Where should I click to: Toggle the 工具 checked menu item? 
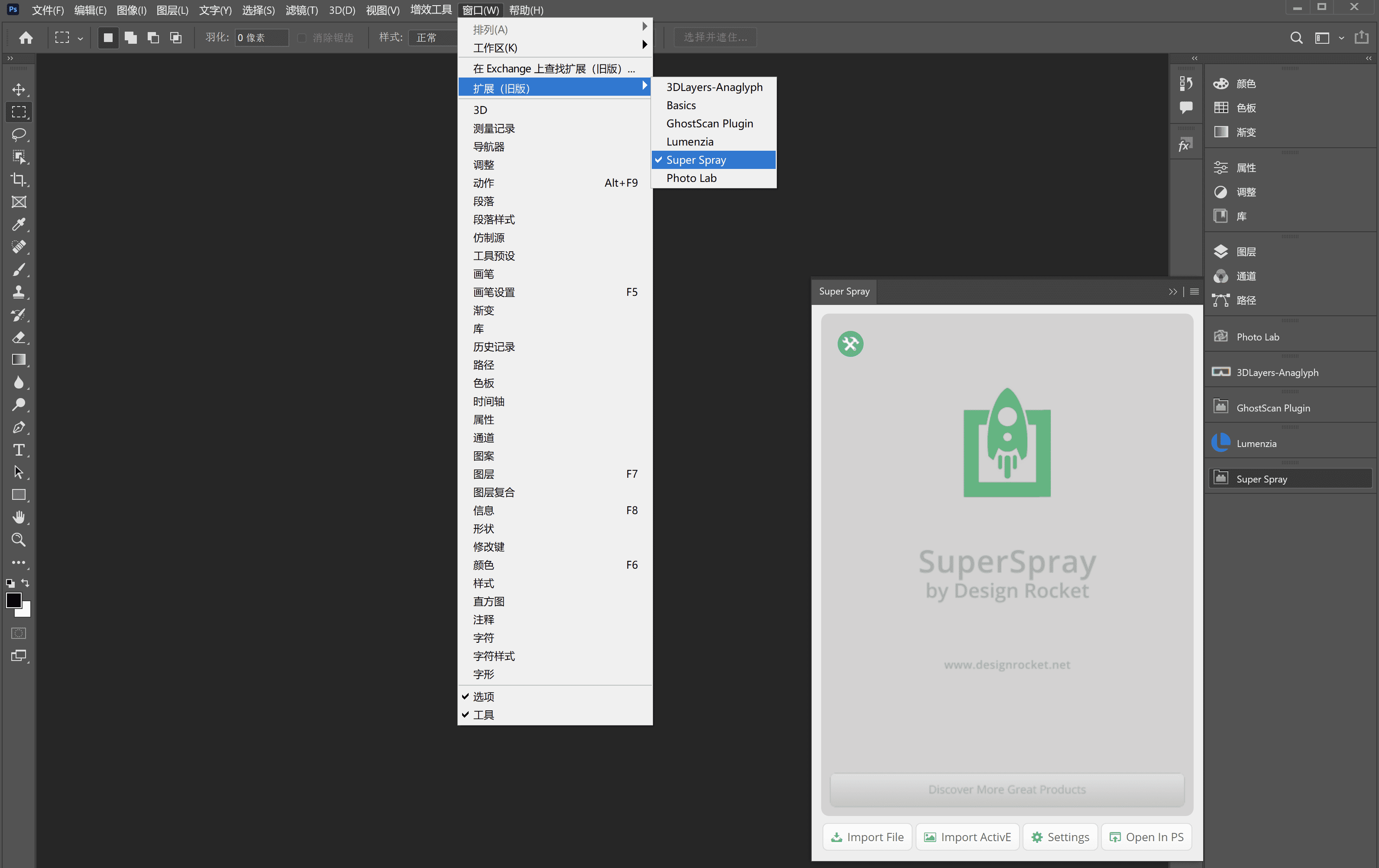(x=483, y=715)
